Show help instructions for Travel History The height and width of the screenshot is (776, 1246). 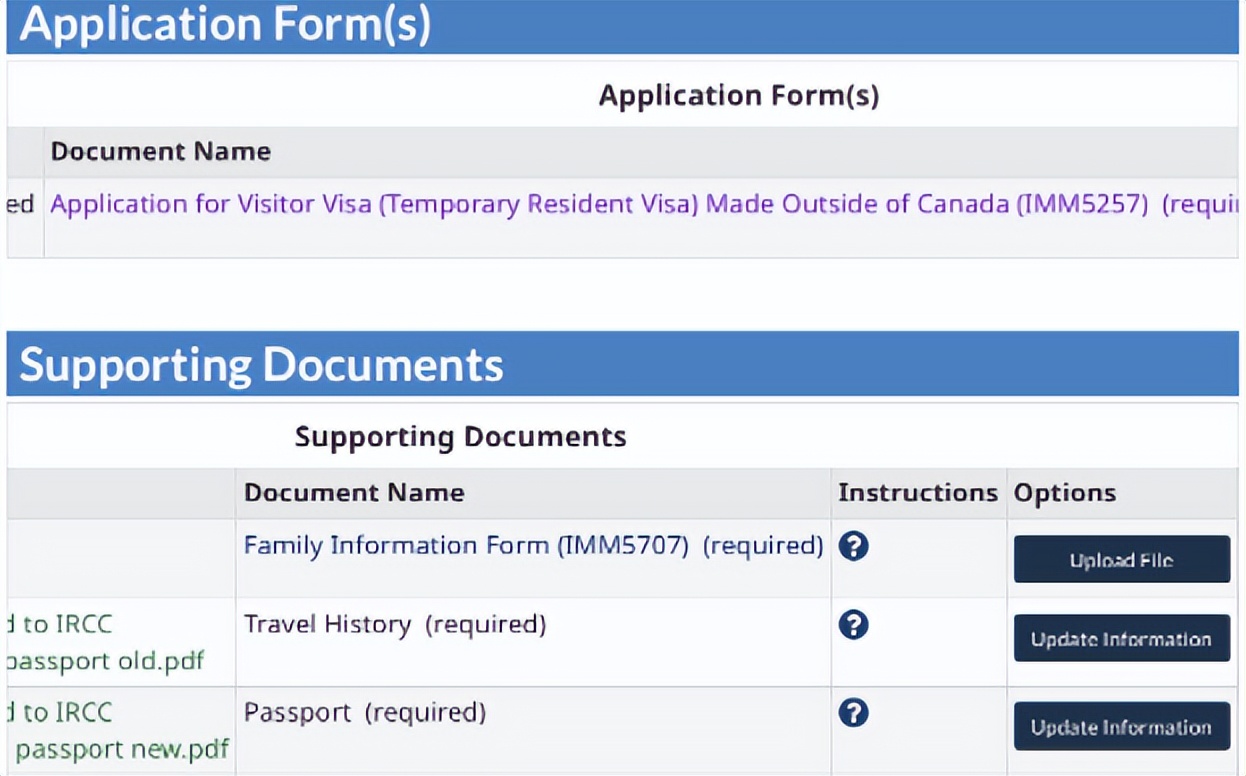853,625
